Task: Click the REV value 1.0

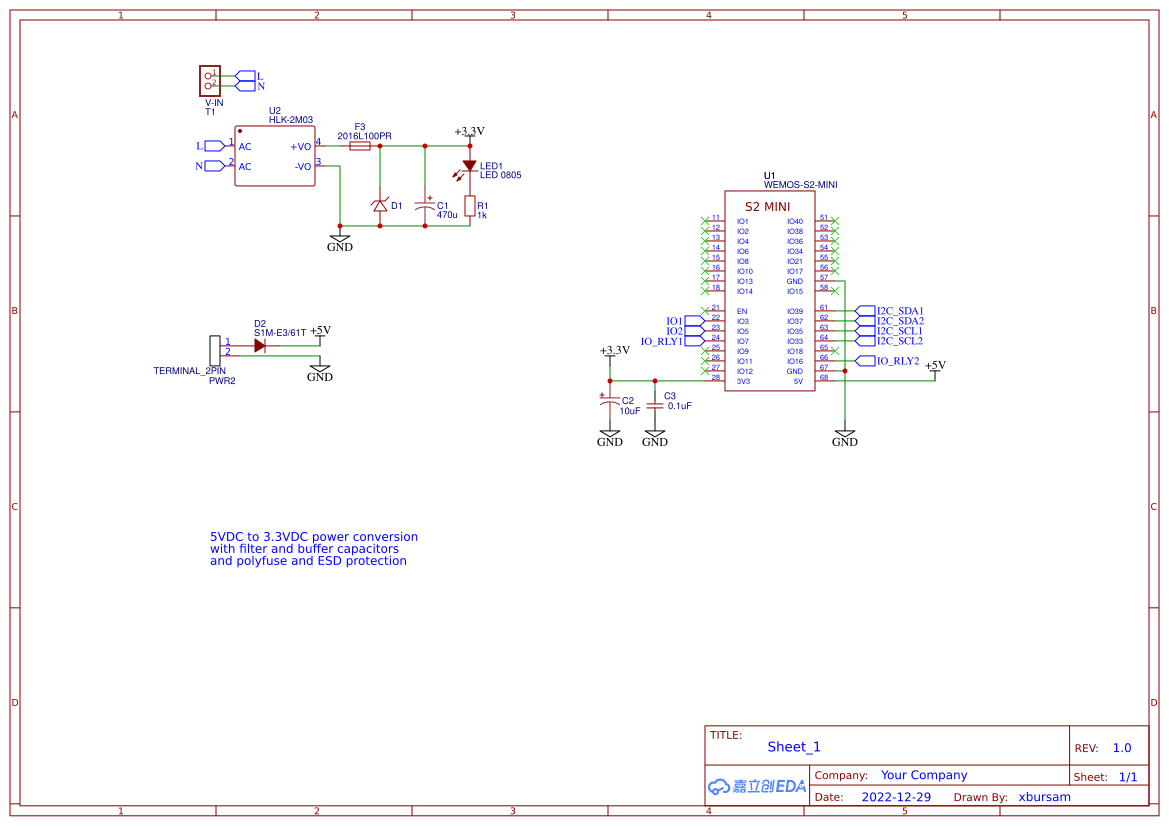Action: (1122, 748)
